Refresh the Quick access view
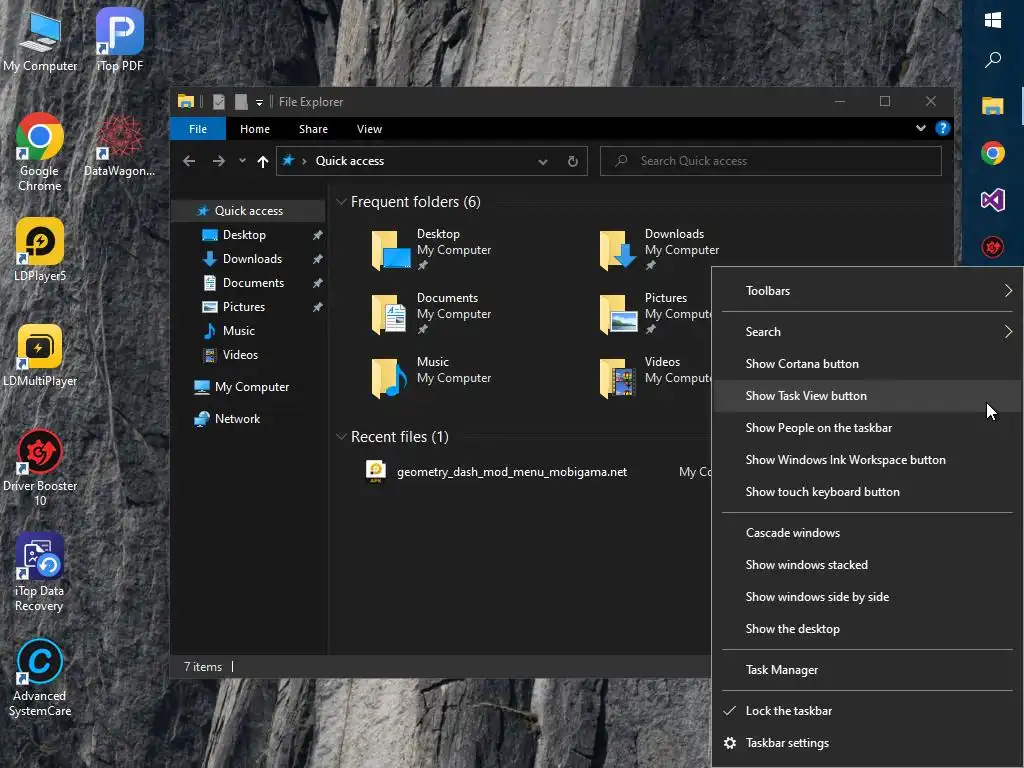Image resolution: width=1024 pixels, height=768 pixels. (573, 161)
